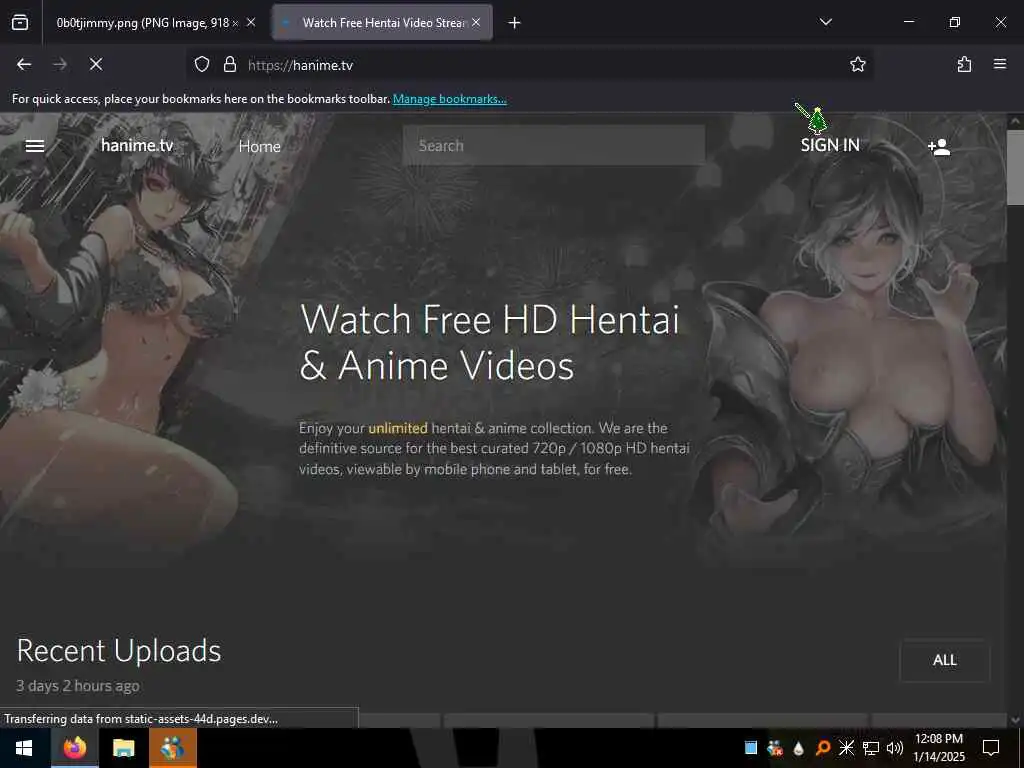Open the Firefox View icon
Image resolution: width=1024 pixels, height=768 pixels.
coord(20,22)
